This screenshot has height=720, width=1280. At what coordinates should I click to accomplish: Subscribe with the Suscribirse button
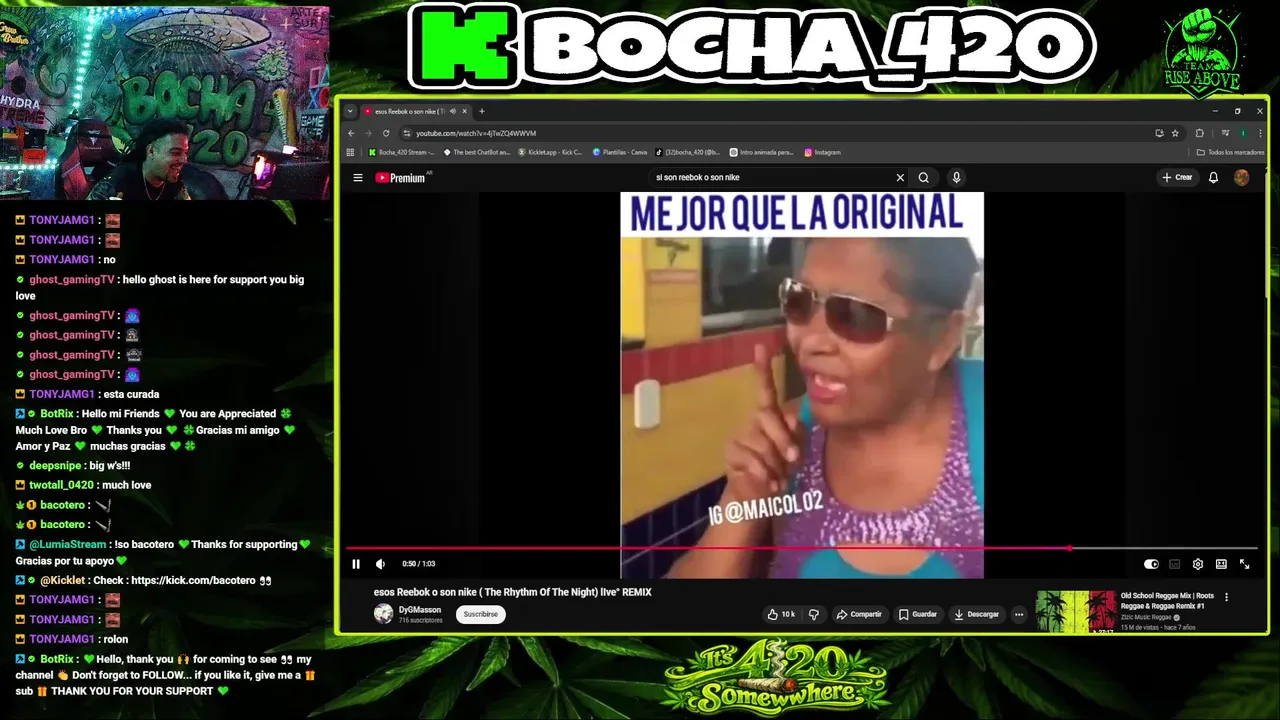point(481,614)
